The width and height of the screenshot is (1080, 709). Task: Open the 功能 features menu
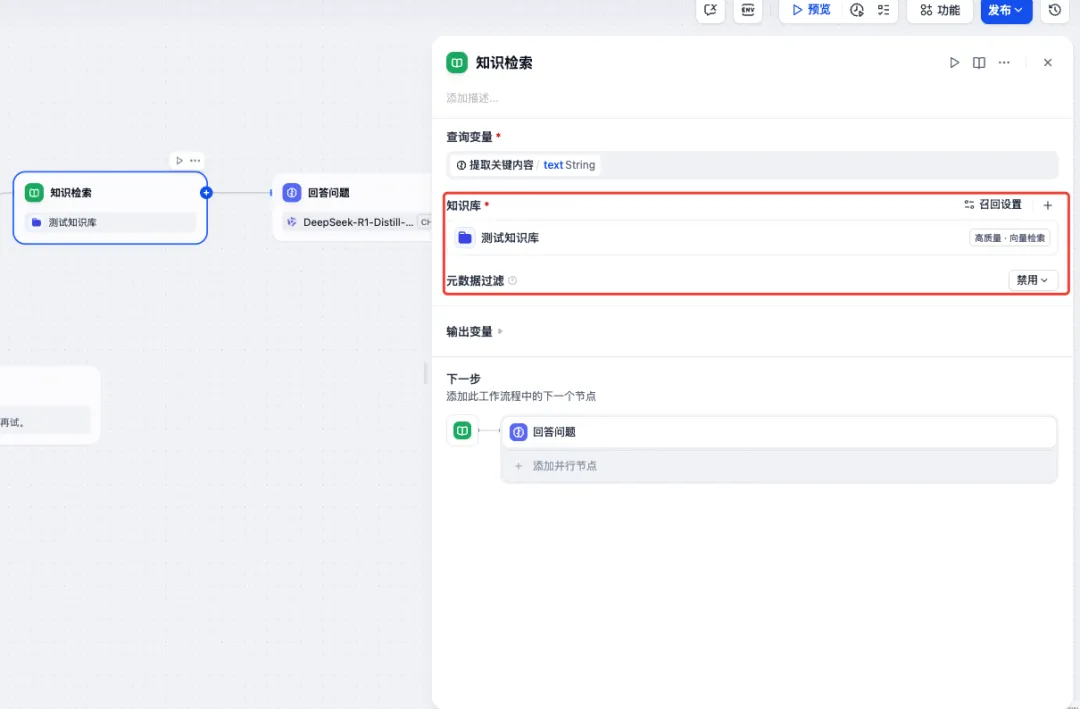[x=940, y=10]
